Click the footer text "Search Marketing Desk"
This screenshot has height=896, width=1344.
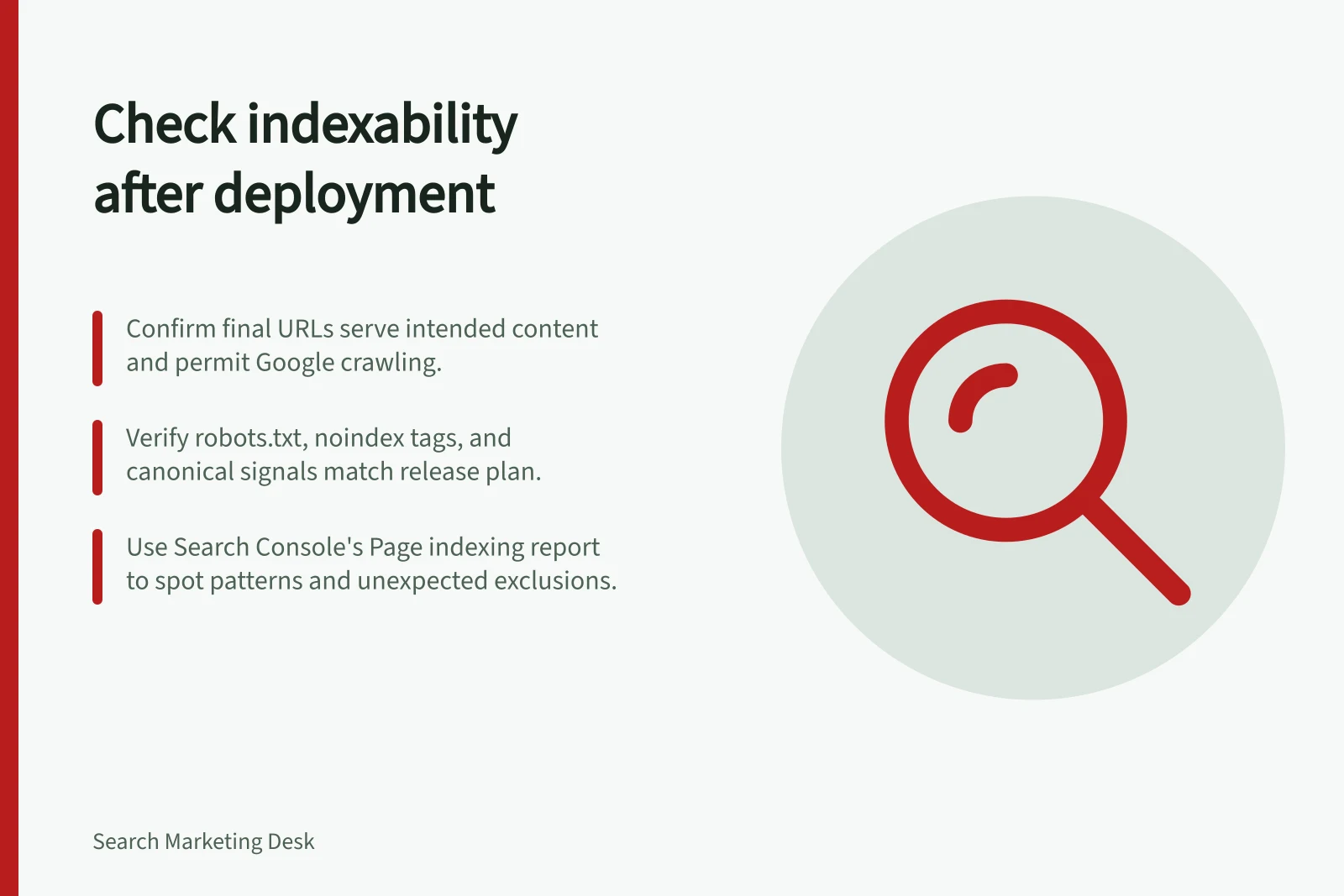[203, 841]
